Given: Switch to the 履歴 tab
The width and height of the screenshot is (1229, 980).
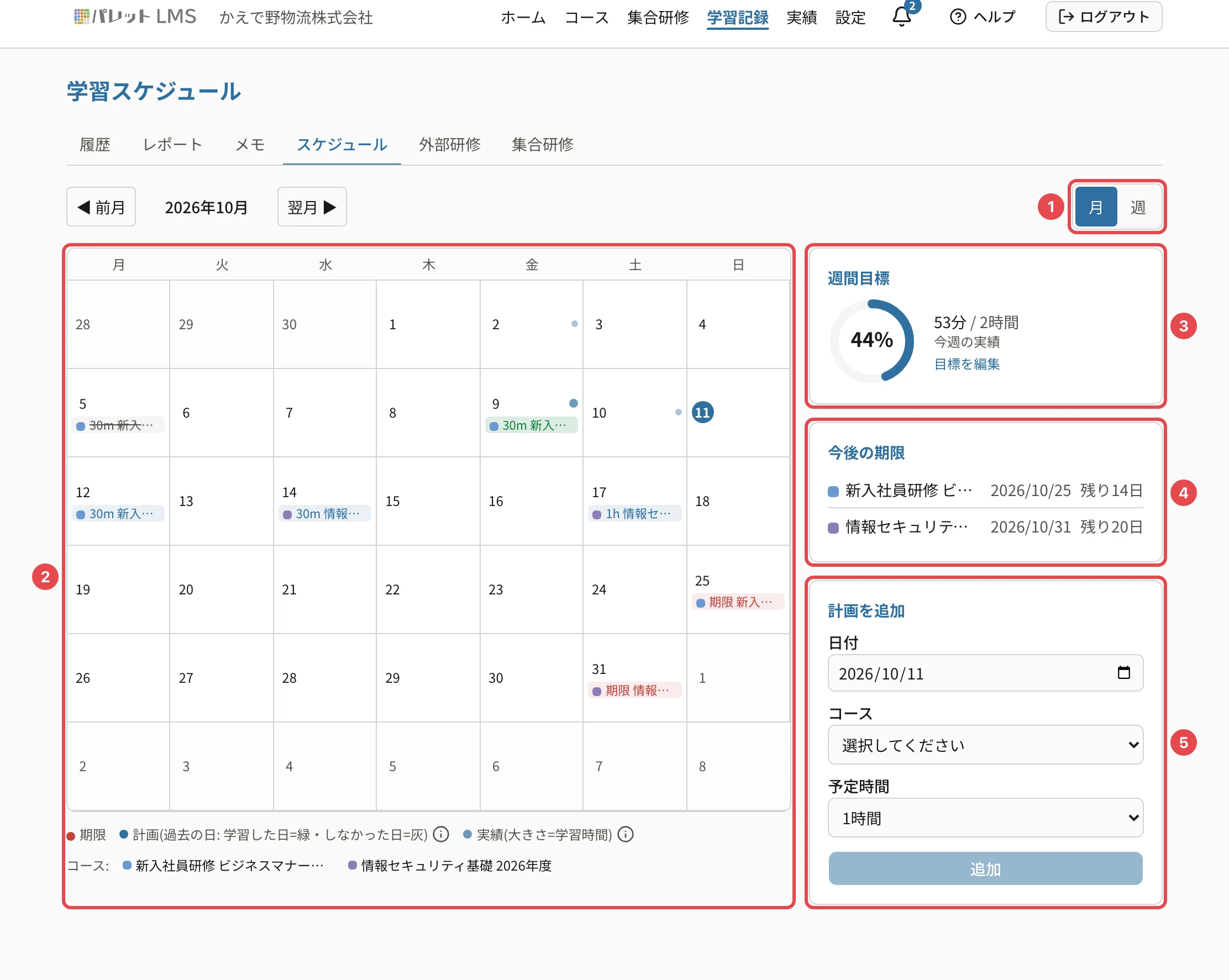Looking at the screenshot, I should pyautogui.click(x=94, y=144).
